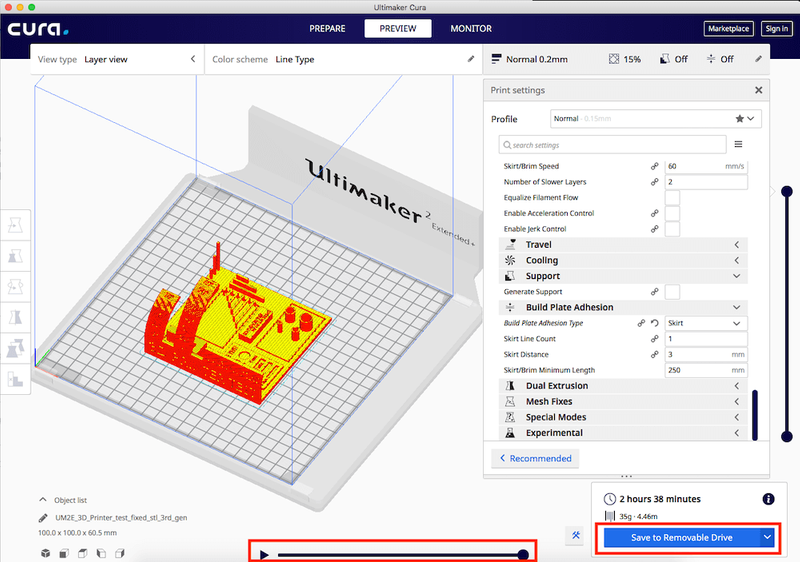Screen dimensions: 800x562
Task: Click the link icon beside Generate Support
Action: (x=655, y=292)
